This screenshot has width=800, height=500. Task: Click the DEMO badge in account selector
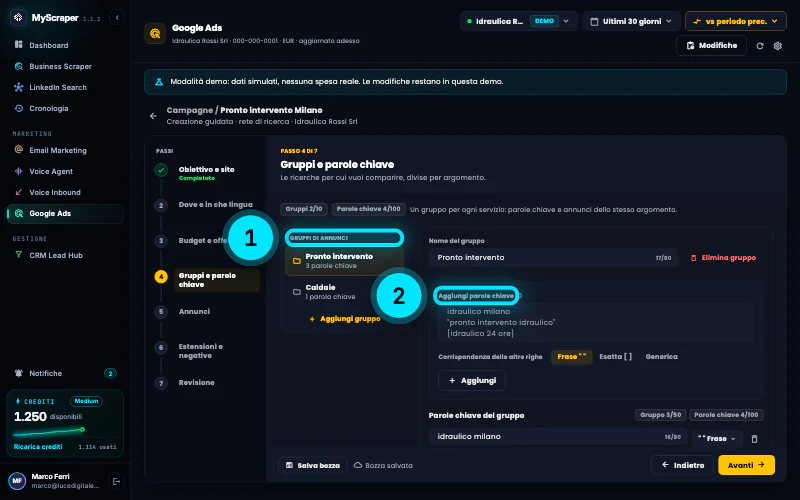pos(544,21)
